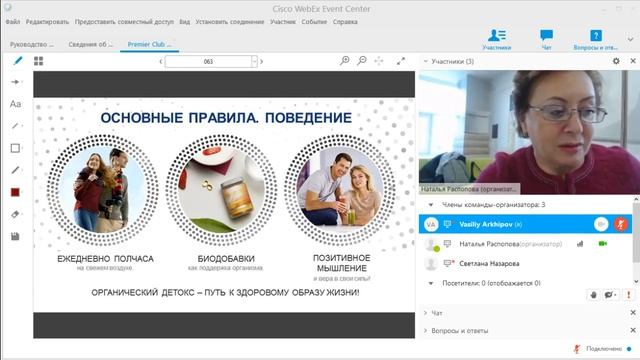This screenshot has height=360, width=640.
Task: Expand more panel options chevron
Action: click(631, 39)
